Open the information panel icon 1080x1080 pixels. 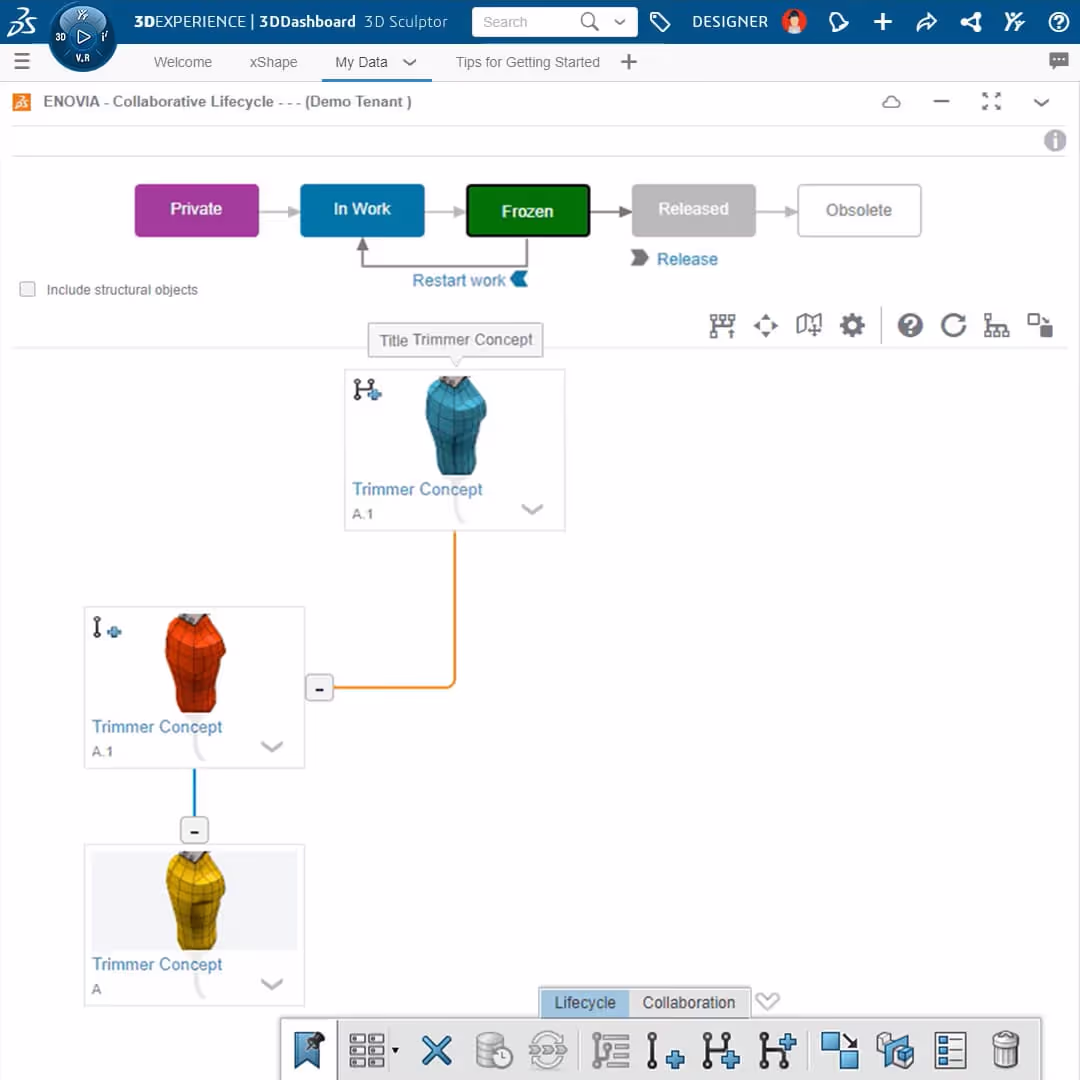tap(1055, 141)
